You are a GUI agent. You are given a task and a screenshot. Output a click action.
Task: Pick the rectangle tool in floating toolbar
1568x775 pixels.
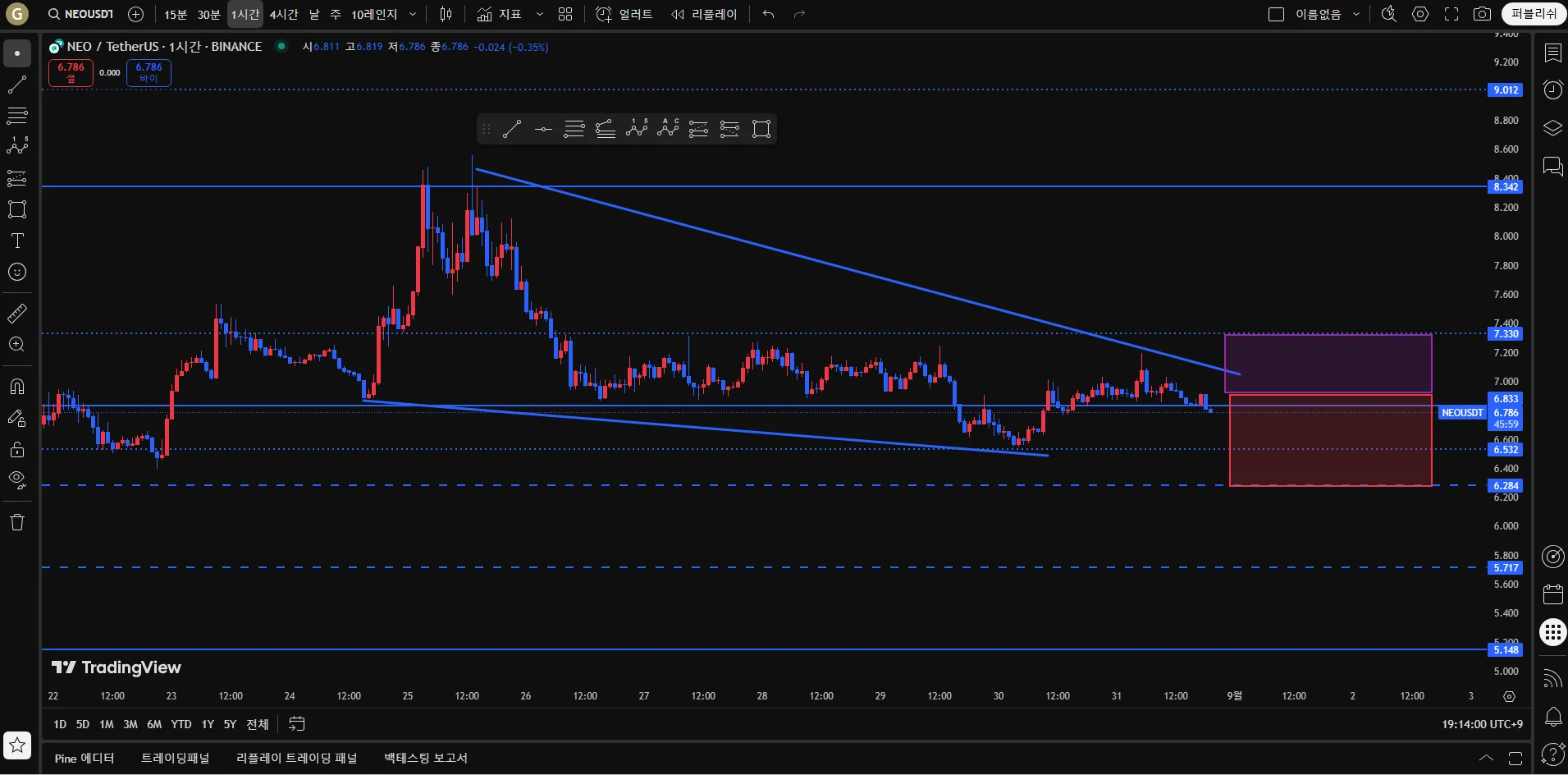[761, 129]
